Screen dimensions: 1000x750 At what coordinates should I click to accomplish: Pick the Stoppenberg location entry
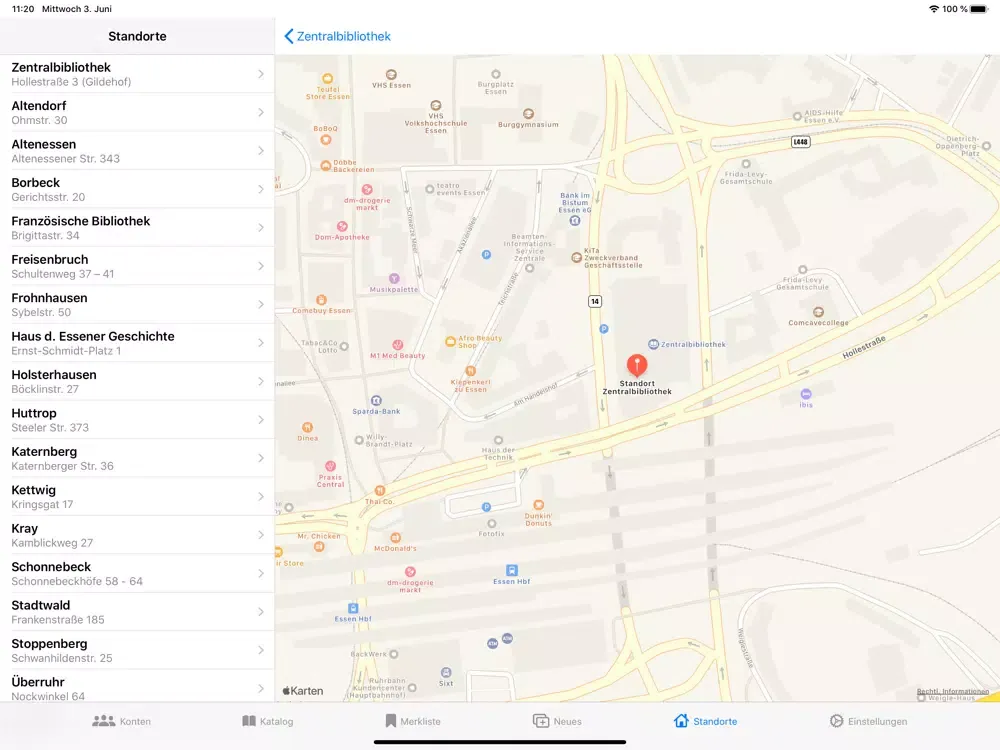pyautogui.click(x=137, y=651)
